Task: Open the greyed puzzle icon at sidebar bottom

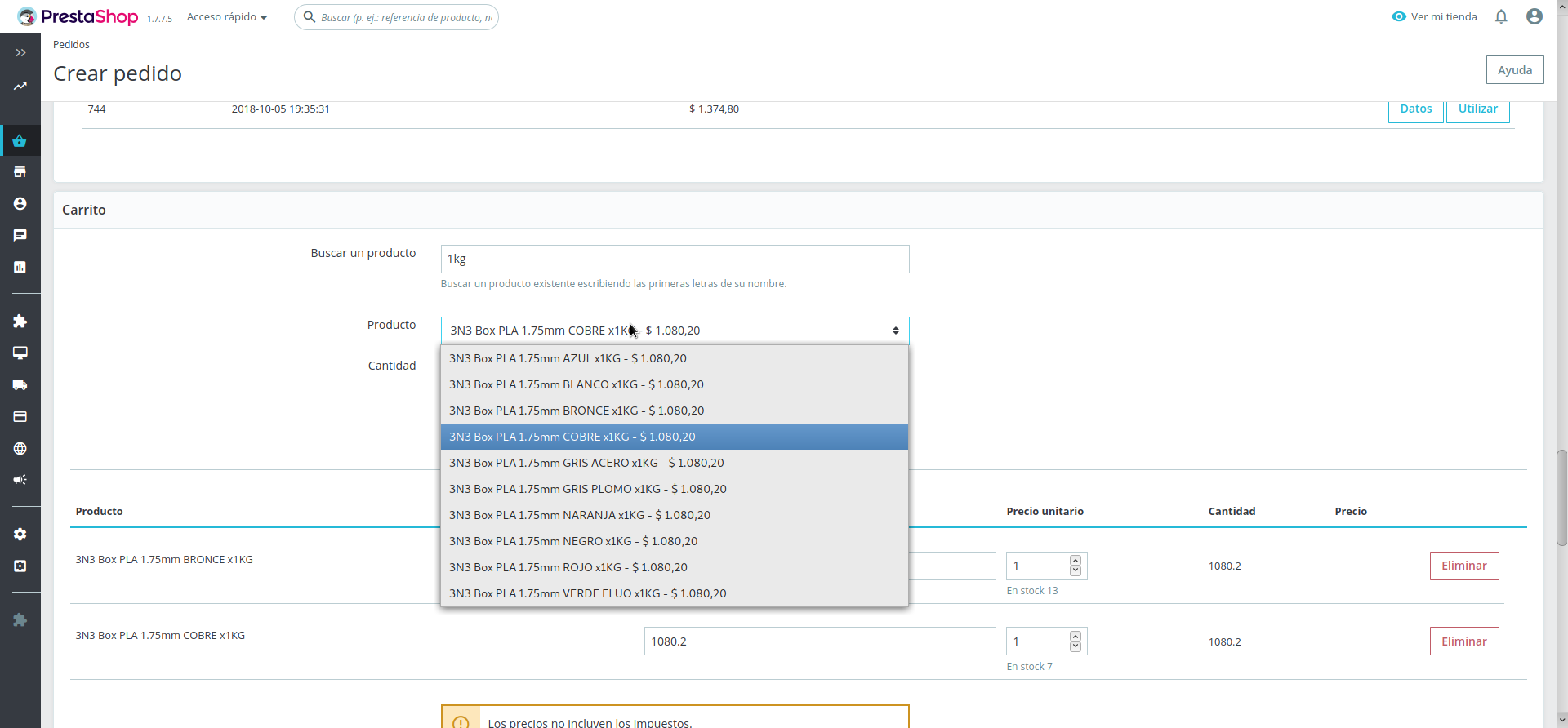Action: [20, 620]
